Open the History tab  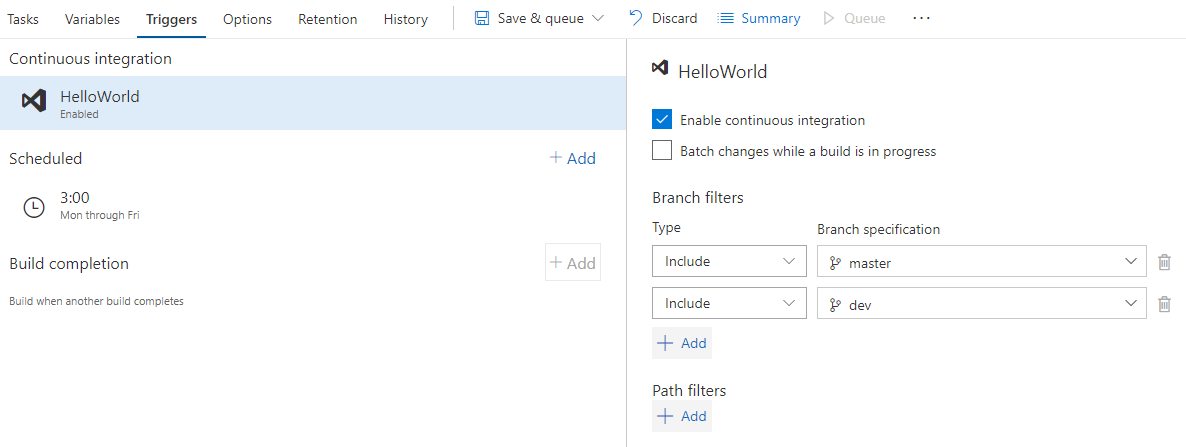point(405,19)
